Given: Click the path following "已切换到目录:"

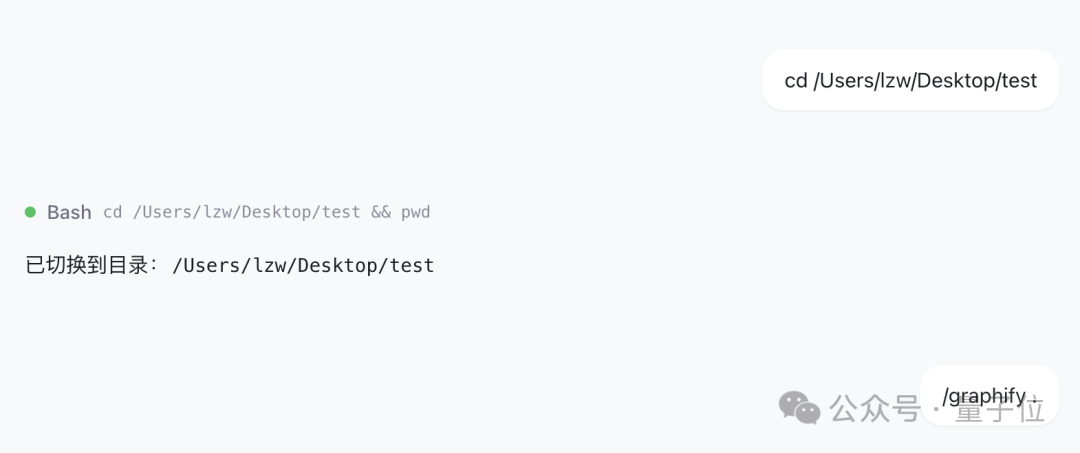Looking at the screenshot, I should [x=303, y=266].
